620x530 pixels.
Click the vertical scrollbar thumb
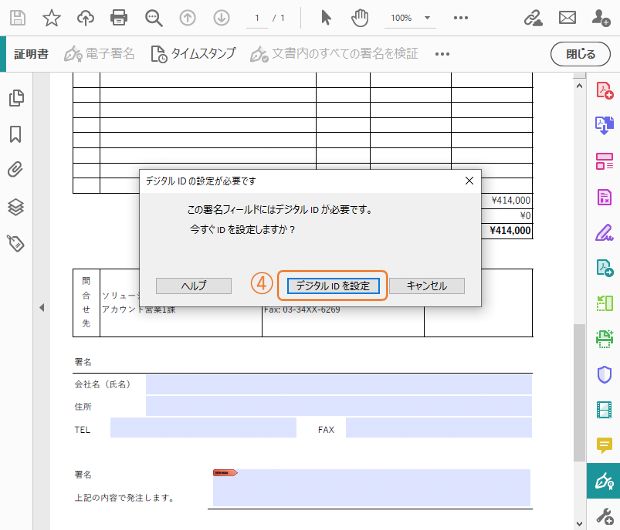(579, 392)
